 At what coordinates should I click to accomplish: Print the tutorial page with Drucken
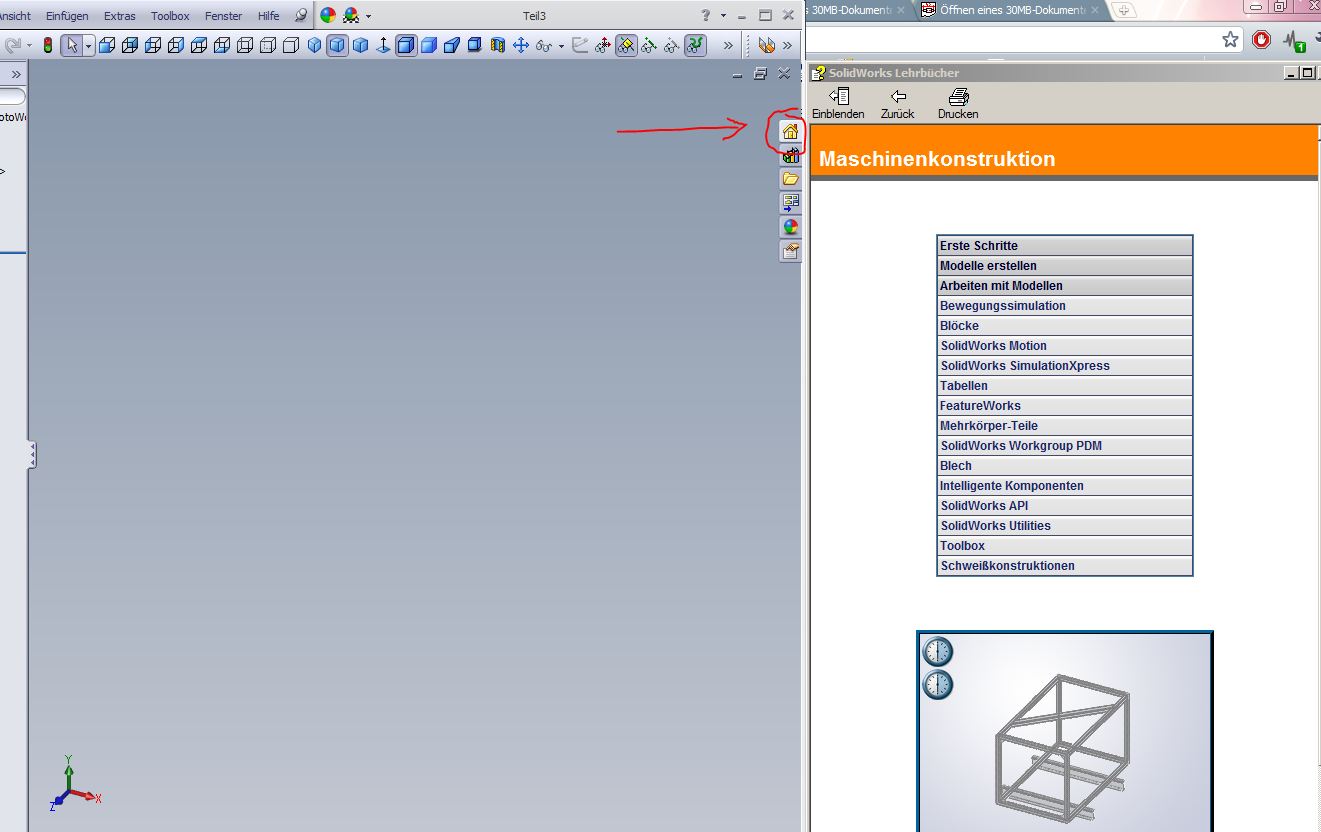[958, 103]
